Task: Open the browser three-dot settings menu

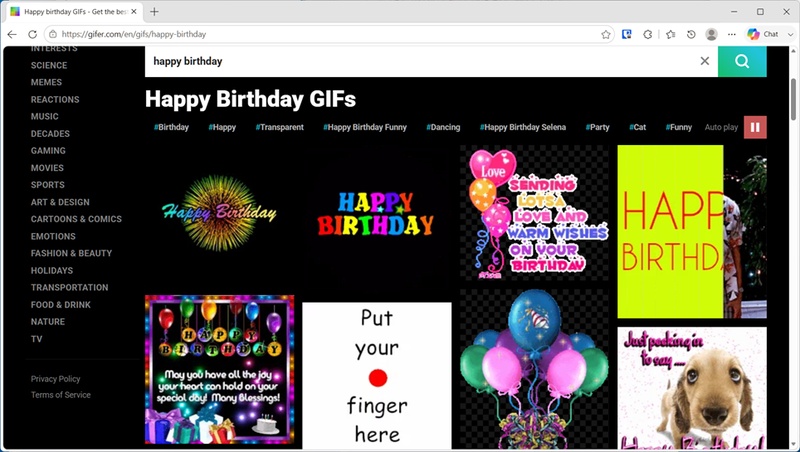Action: pyautogui.click(x=732, y=34)
